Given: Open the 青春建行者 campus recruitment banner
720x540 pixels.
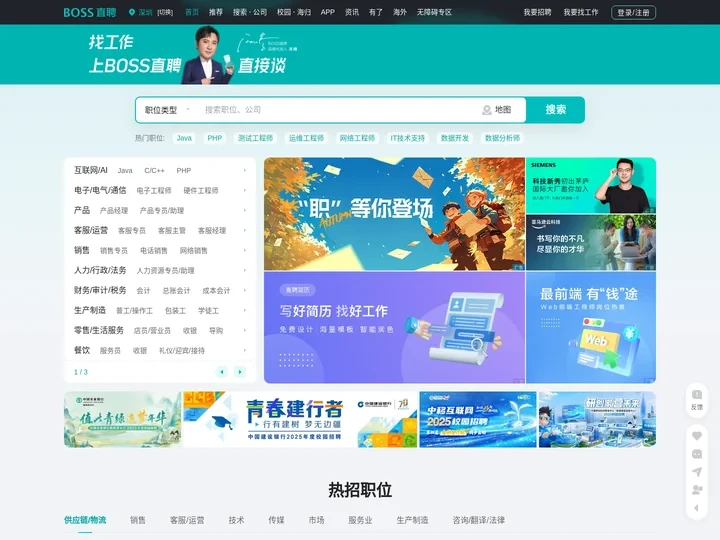Looking at the screenshot, I should tap(300, 419).
